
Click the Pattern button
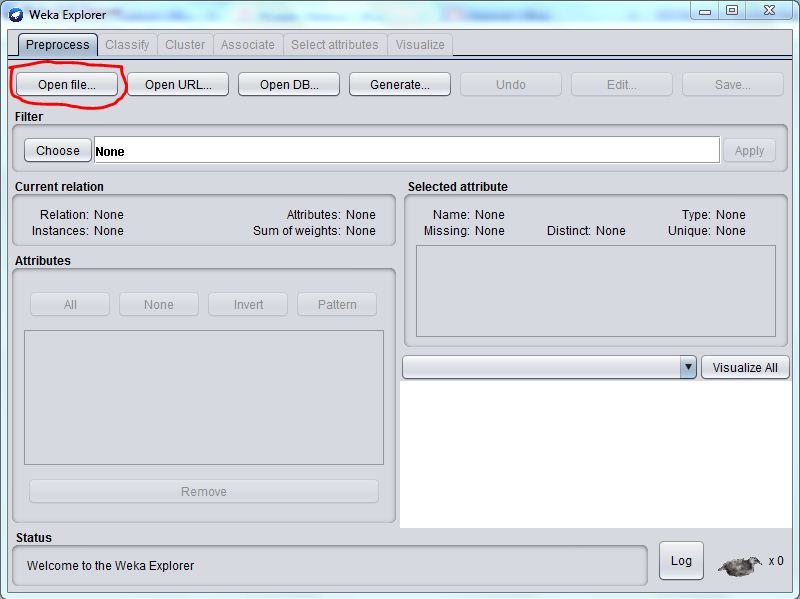tap(337, 305)
